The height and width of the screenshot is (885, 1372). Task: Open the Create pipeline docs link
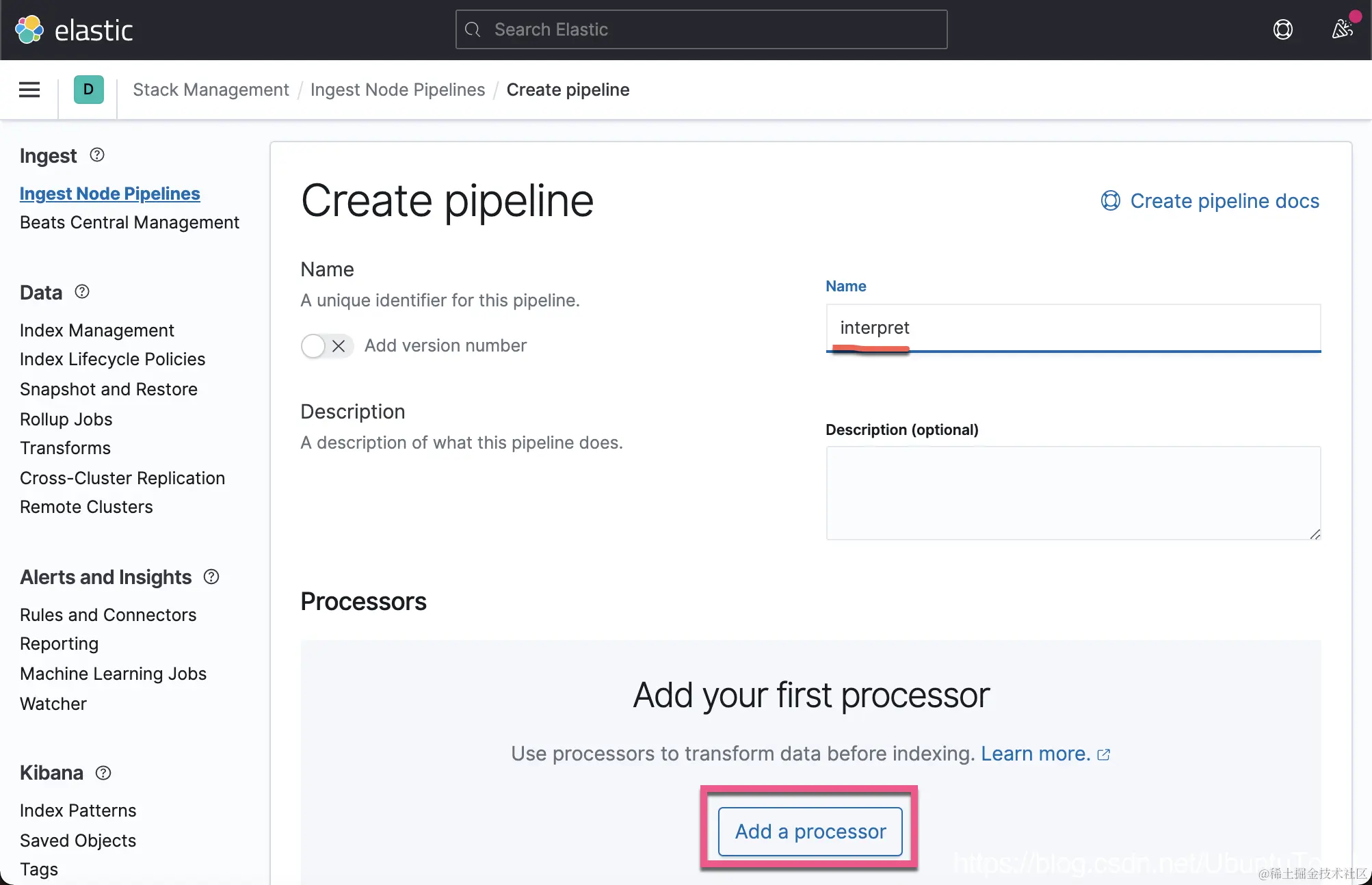[x=1224, y=201]
